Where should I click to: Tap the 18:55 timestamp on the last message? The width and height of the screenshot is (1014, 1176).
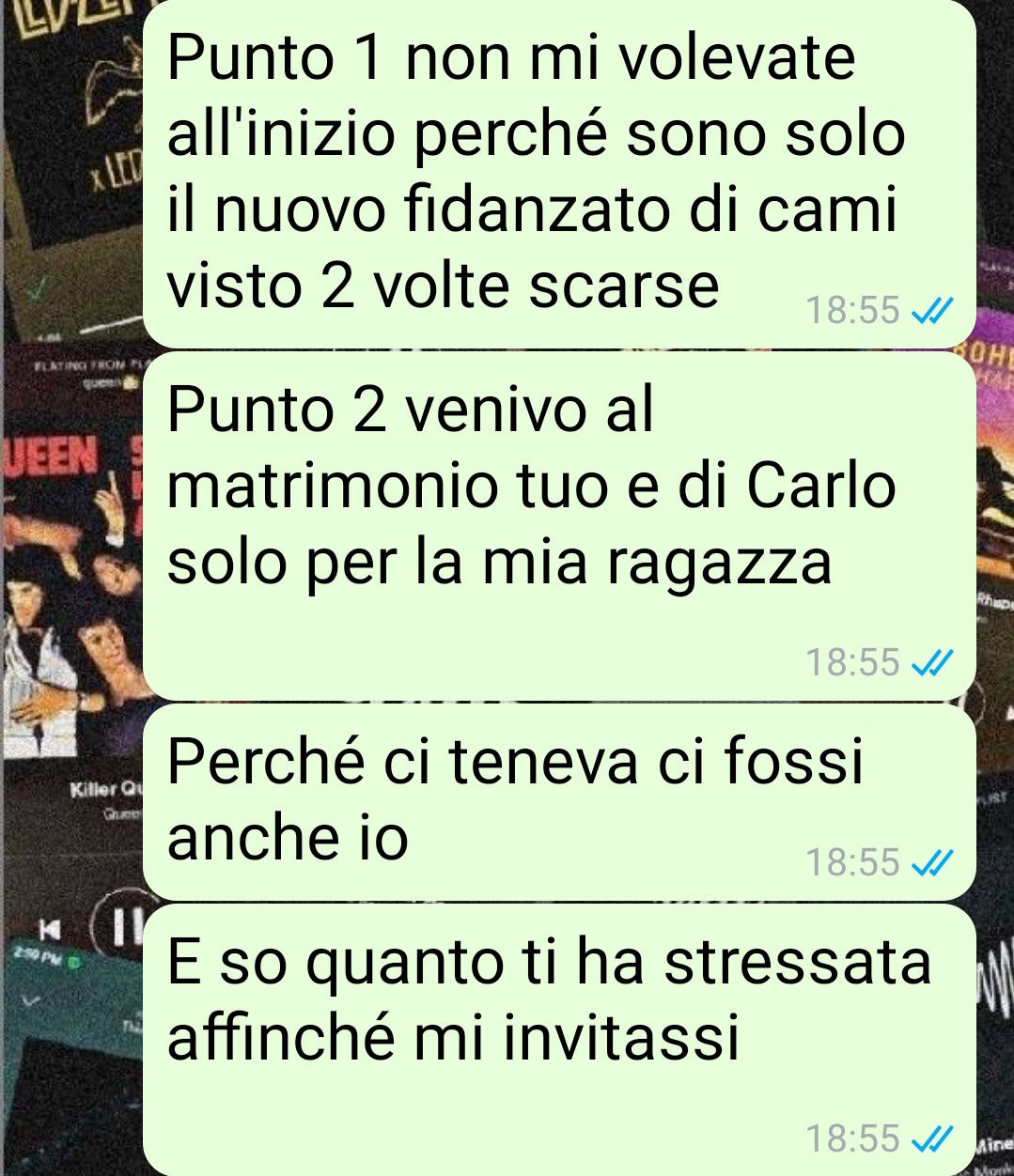point(853,1138)
